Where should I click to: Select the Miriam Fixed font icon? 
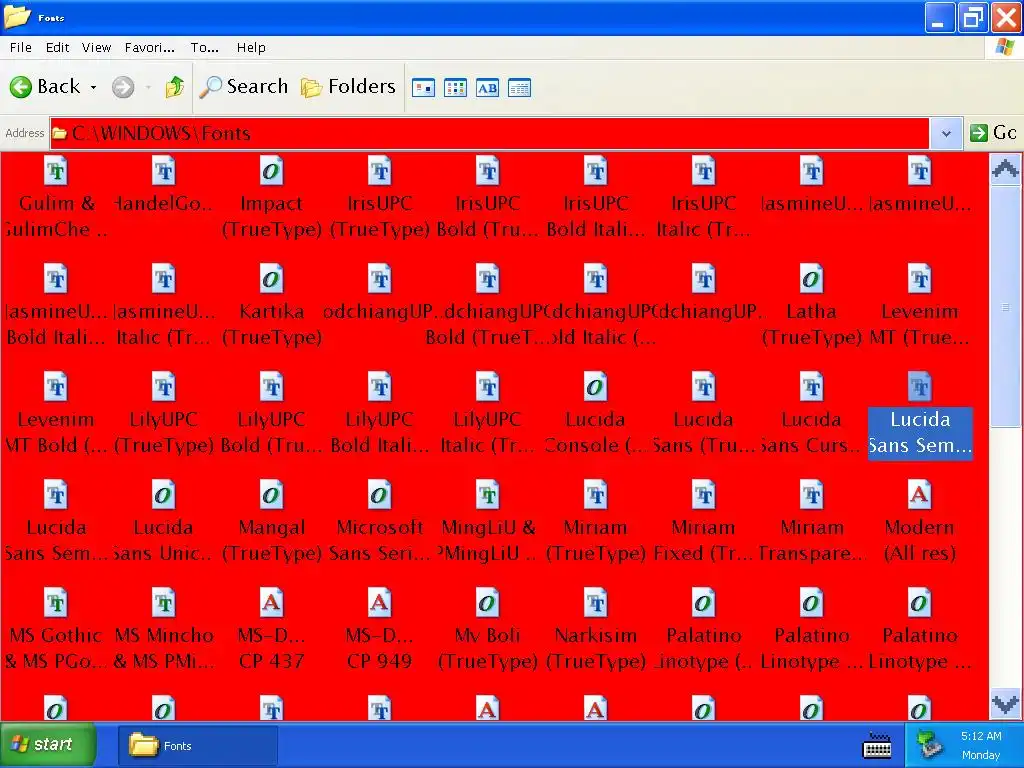[x=703, y=495]
